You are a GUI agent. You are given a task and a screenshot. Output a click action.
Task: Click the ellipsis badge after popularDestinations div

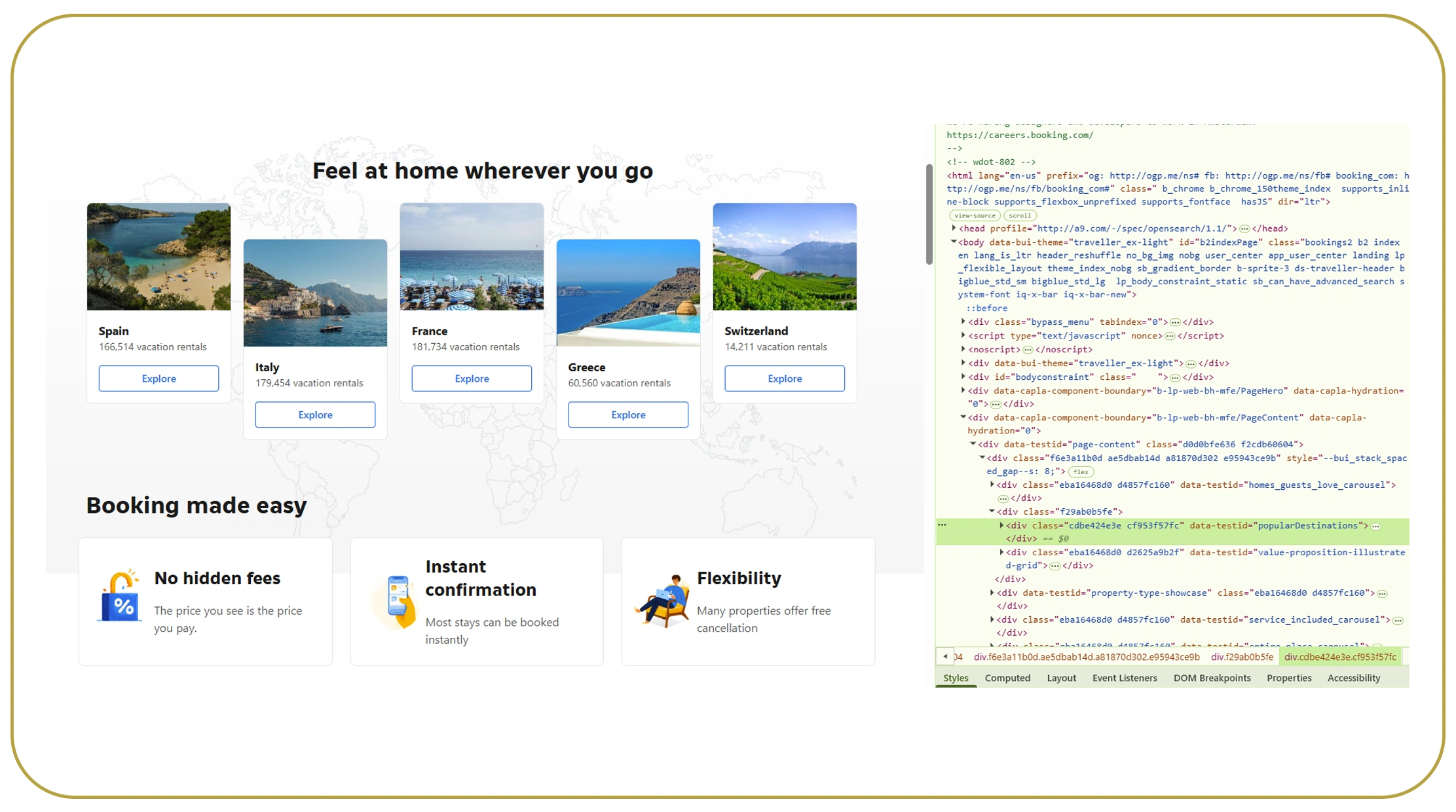click(x=1375, y=526)
